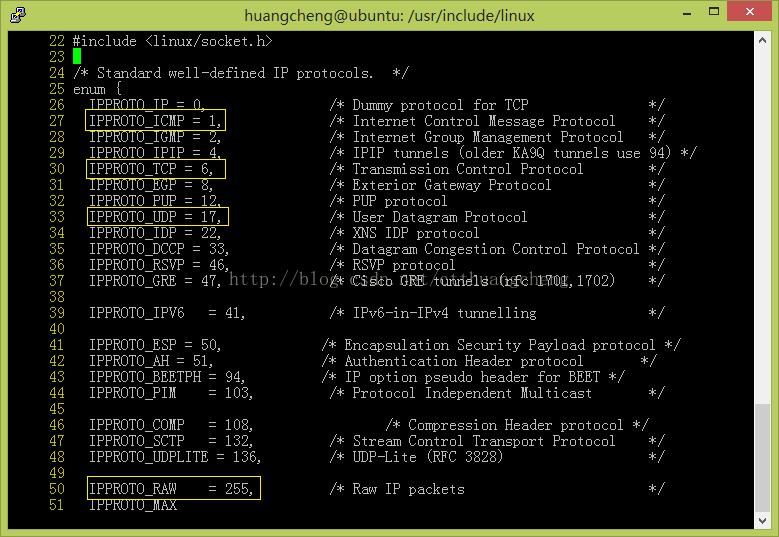The width and height of the screenshot is (779, 537).
Task: Click the vertical scrollbar thumb
Action: (x=762, y=458)
